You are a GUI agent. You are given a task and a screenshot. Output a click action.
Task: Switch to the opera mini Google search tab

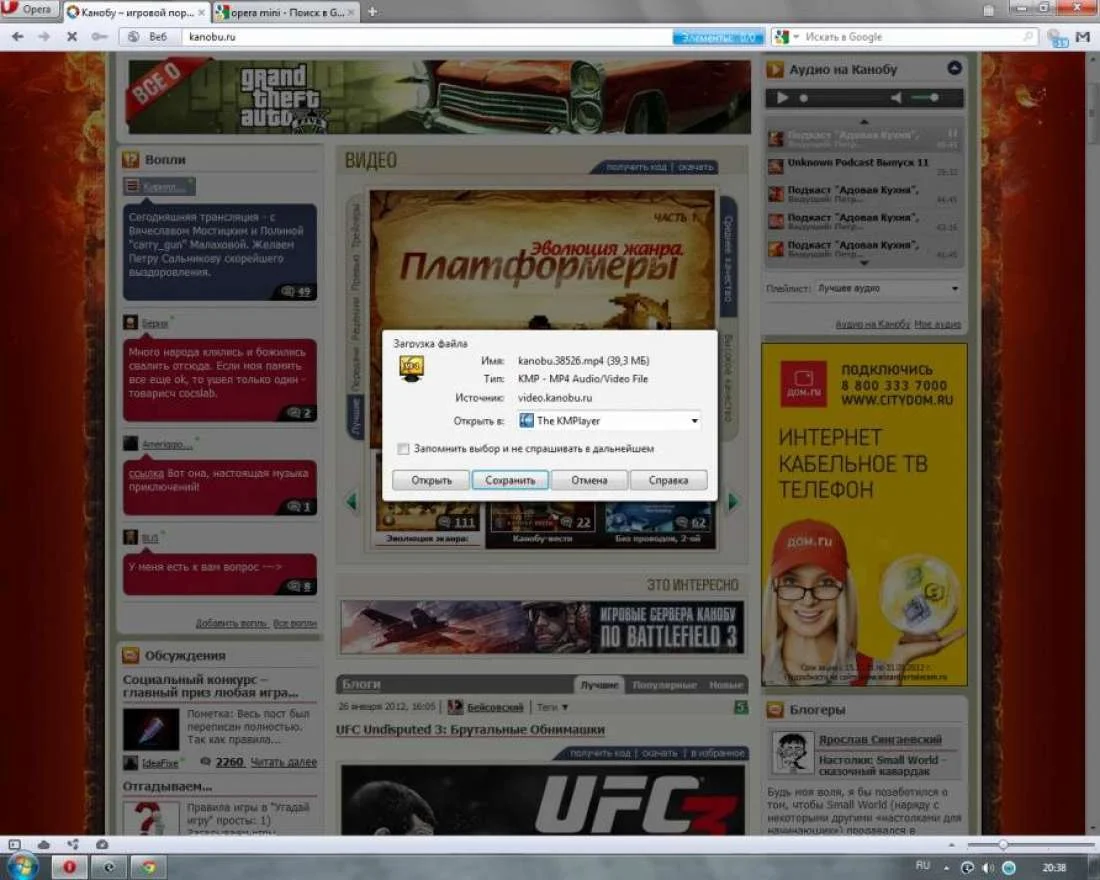pyautogui.click(x=286, y=13)
